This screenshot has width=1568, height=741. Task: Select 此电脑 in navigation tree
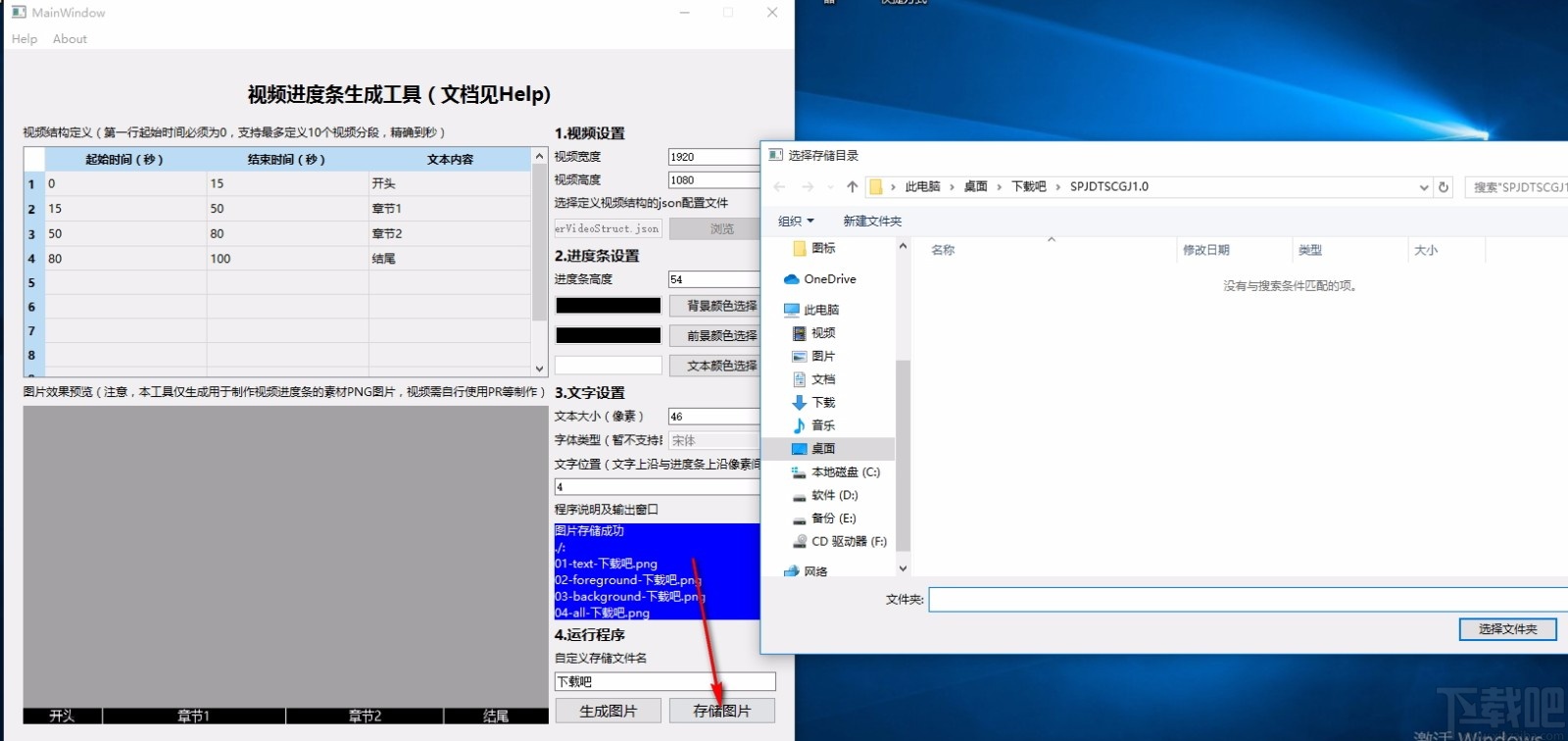pyautogui.click(x=821, y=310)
